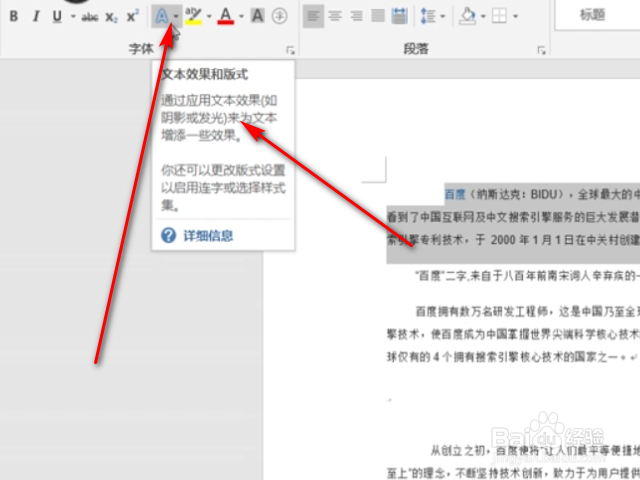Open Font dialog launcher
The width and height of the screenshot is (640, 480).
click(291, 51)
